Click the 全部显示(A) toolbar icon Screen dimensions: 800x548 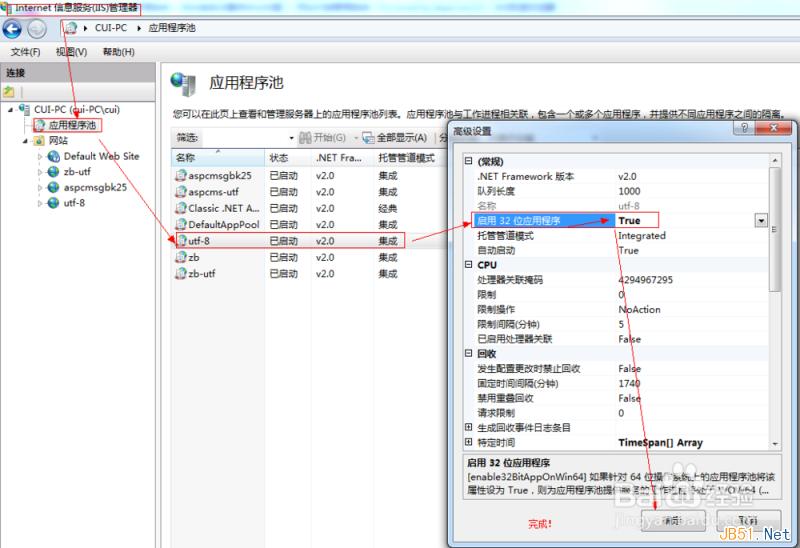click(368, 138)
